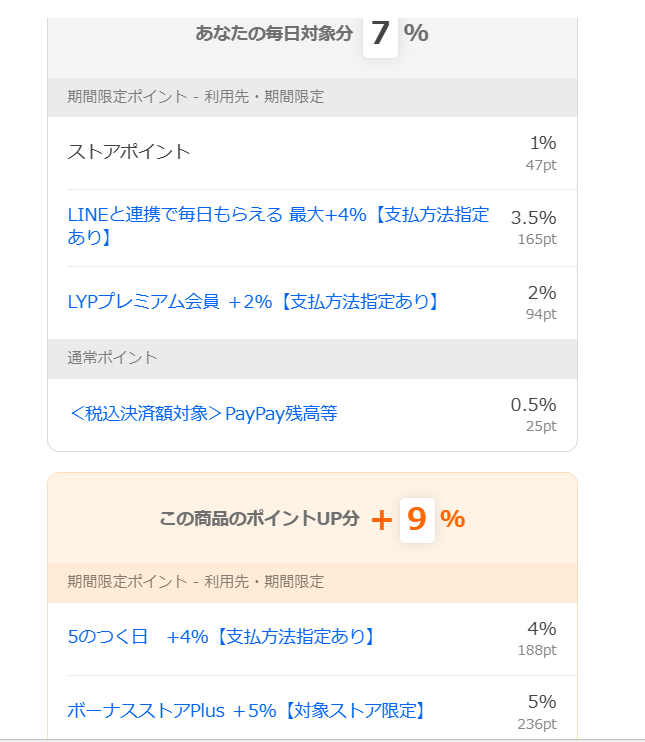645x742 pixels.
Task: Click the gray 期間限定ポイント section header
Action: pyautogui.click(x=196, y=97)
